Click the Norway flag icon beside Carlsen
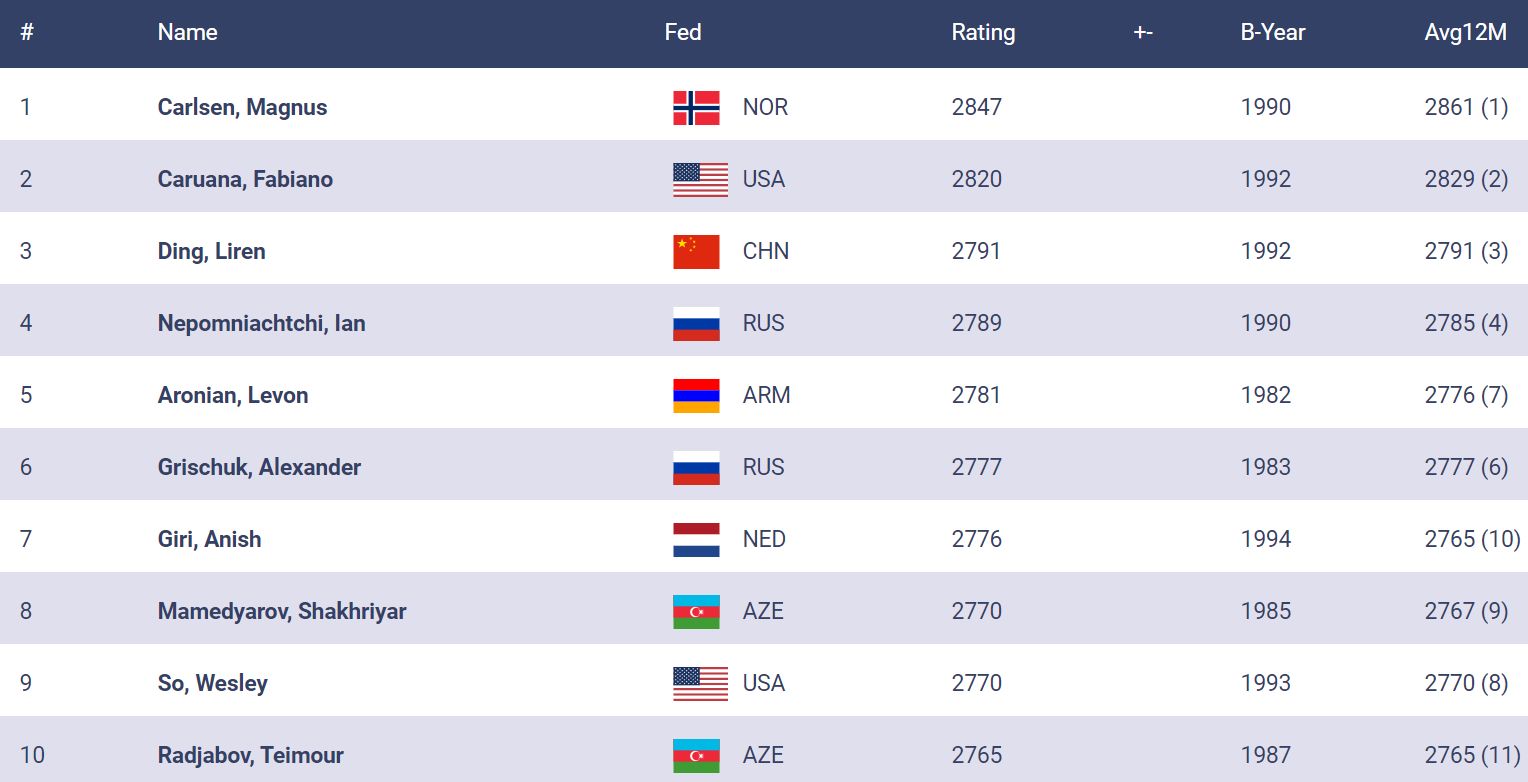The image size is (1528, 782). click(x=696, y=108)
